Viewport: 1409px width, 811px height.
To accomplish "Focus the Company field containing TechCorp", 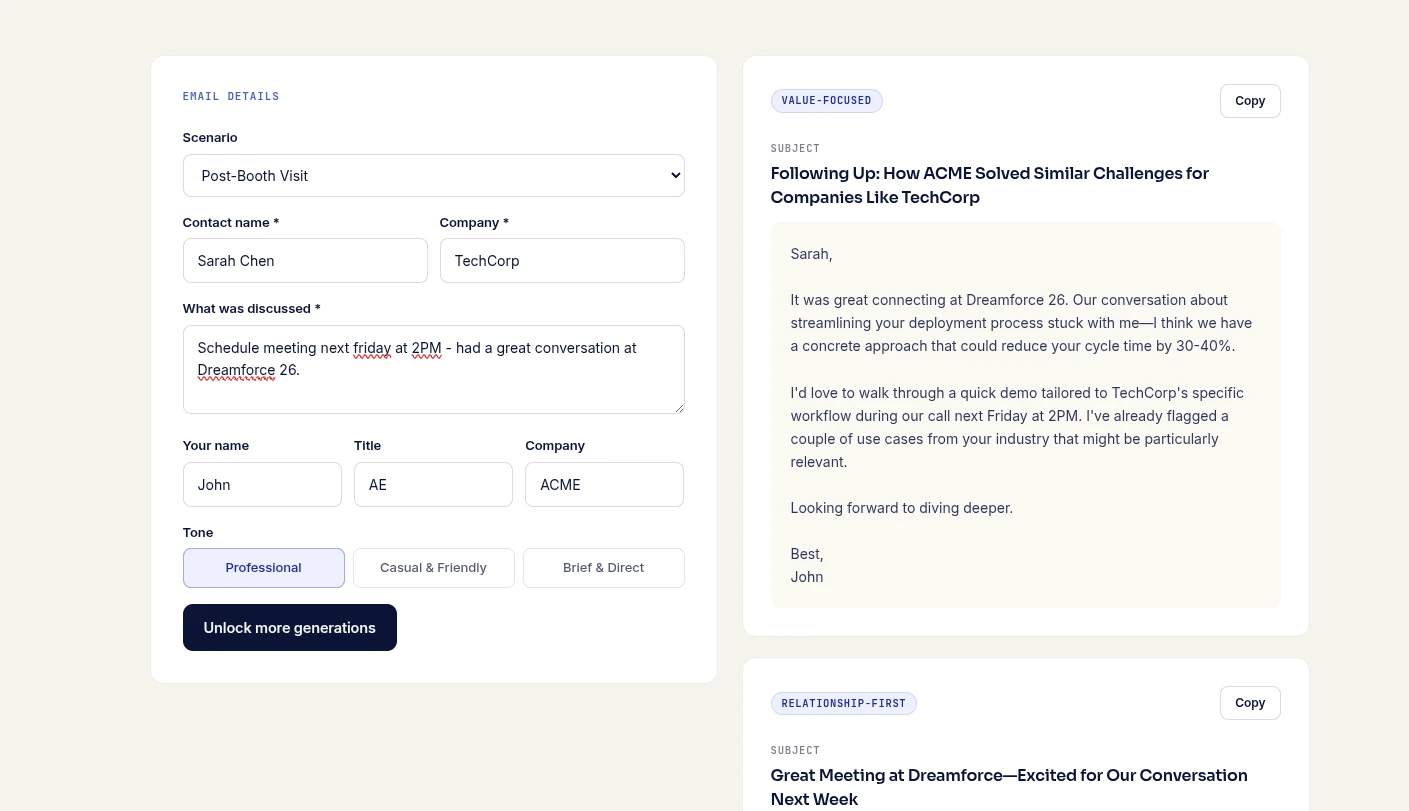I will [x=562, y=260].
